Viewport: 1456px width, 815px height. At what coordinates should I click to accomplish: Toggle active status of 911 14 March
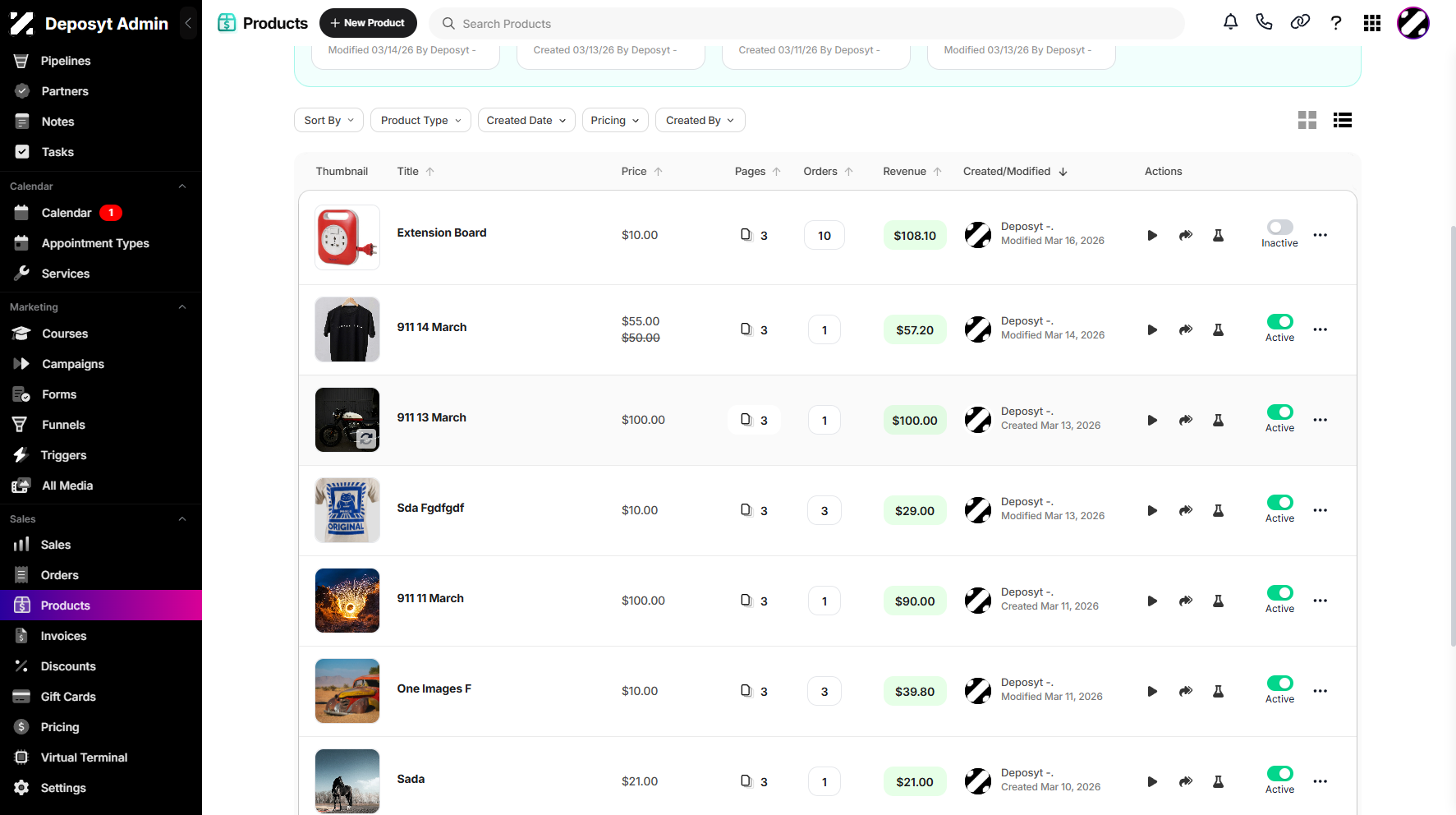[1280, 321]
